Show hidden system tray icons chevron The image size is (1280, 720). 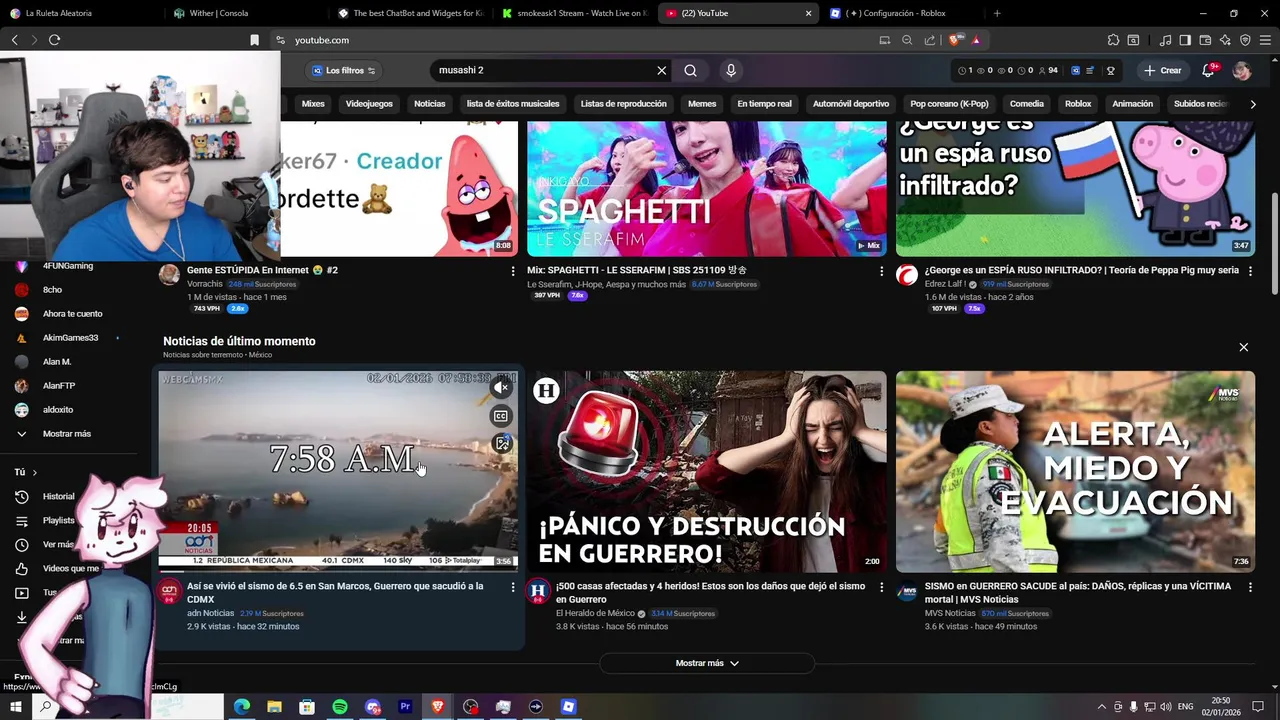click(x=1102, y=707)
